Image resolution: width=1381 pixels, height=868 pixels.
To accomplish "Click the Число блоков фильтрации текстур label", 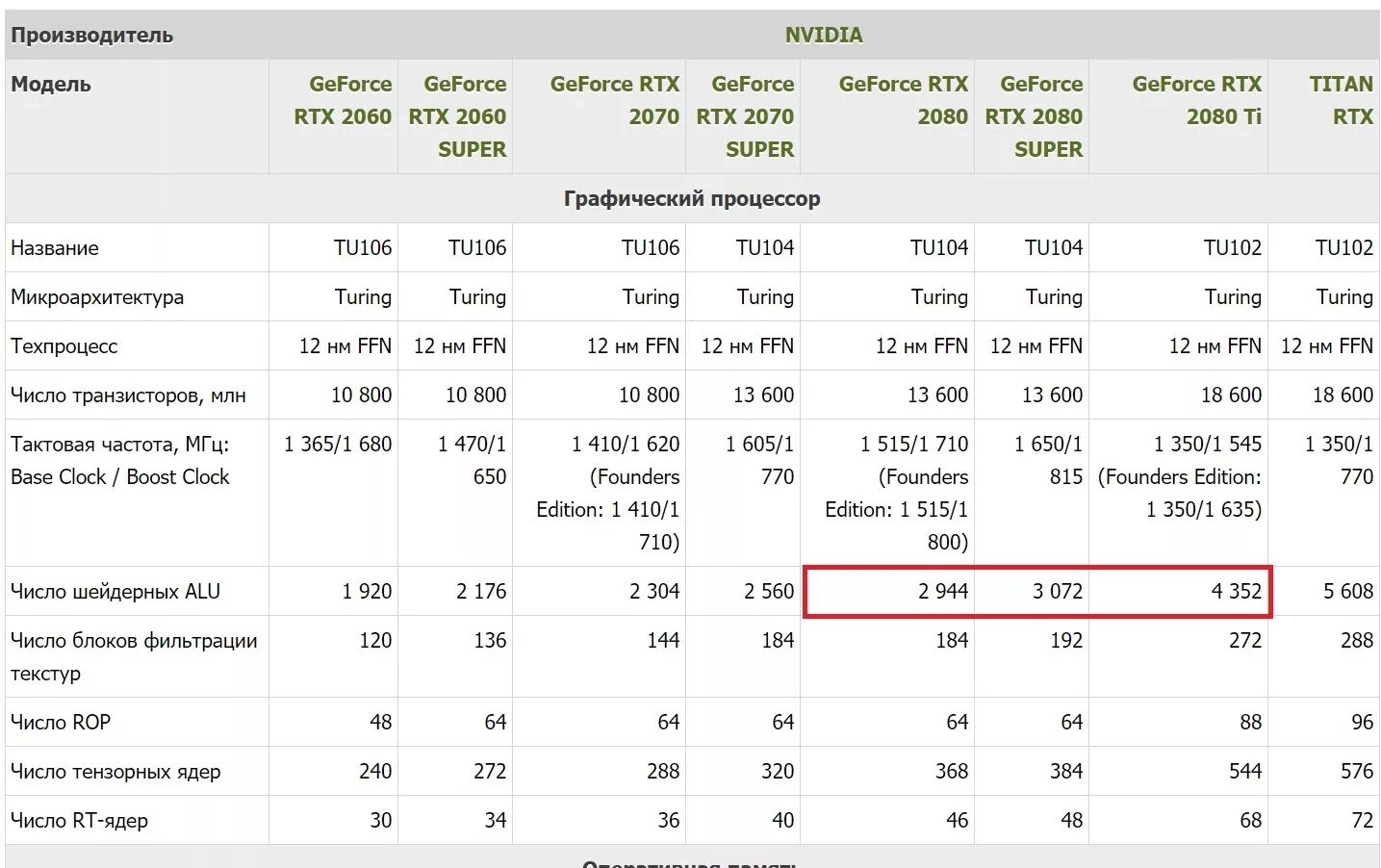I will pyautogui.click(x=134, y=657).
